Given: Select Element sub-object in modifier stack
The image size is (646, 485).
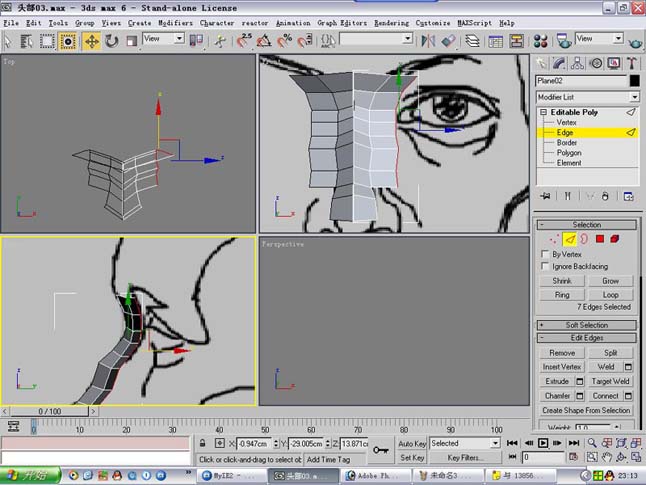Looking at the screenshot, I should (569, 163).
